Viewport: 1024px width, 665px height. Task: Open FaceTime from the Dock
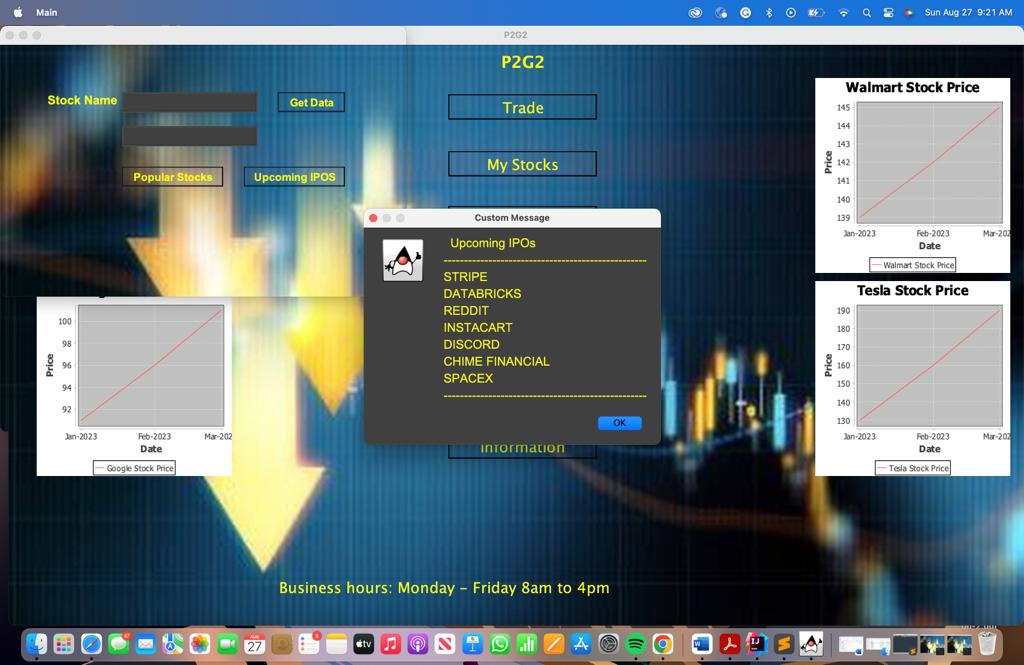[227, 645]
